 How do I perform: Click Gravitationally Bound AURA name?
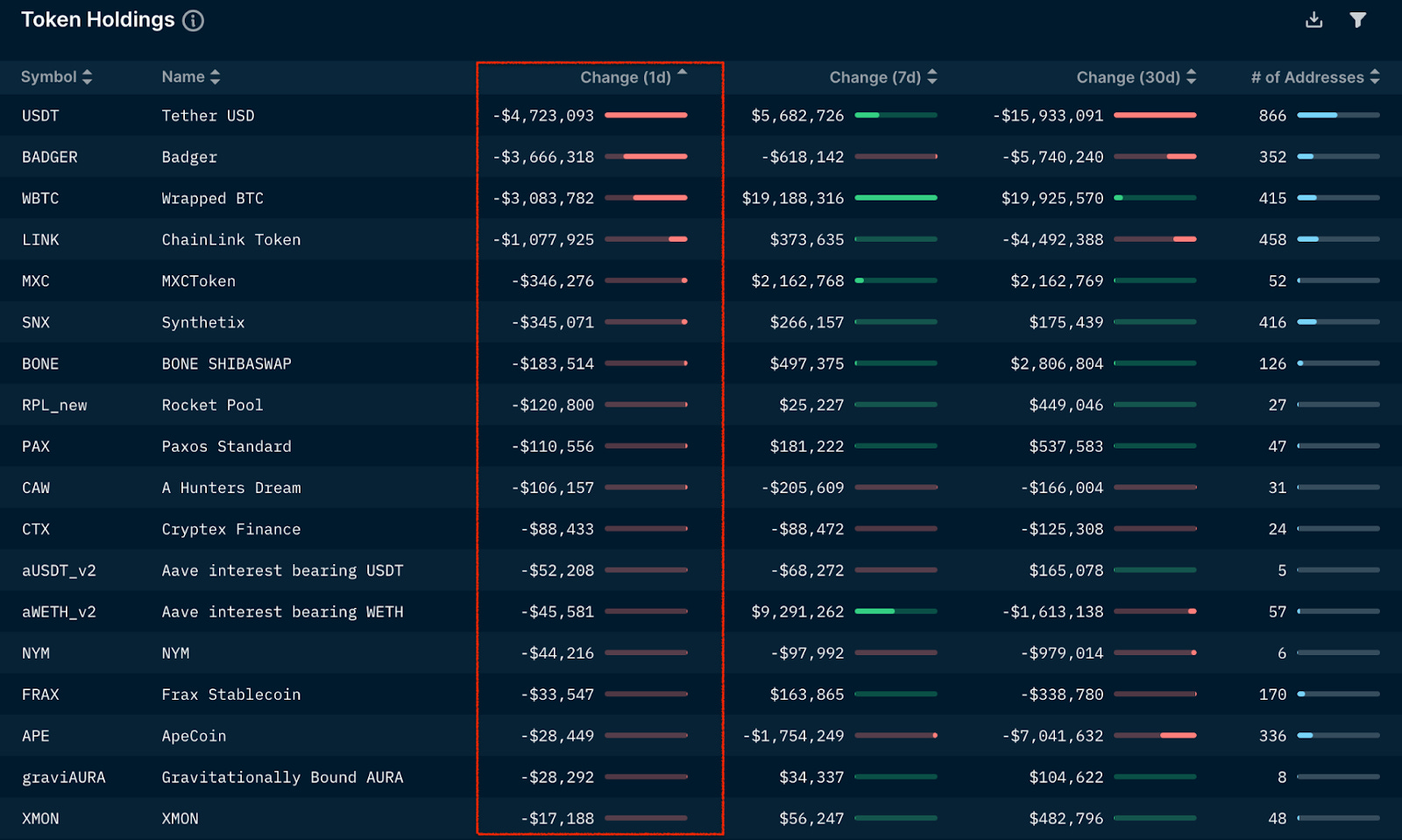pos(282,777)
